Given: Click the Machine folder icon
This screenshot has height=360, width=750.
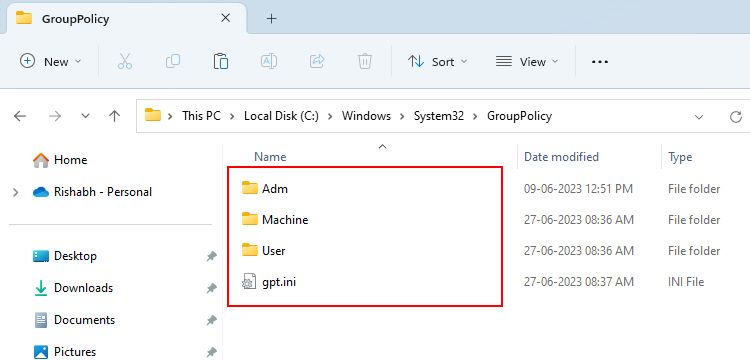Looking at the screenshot, I should [250, 219].
